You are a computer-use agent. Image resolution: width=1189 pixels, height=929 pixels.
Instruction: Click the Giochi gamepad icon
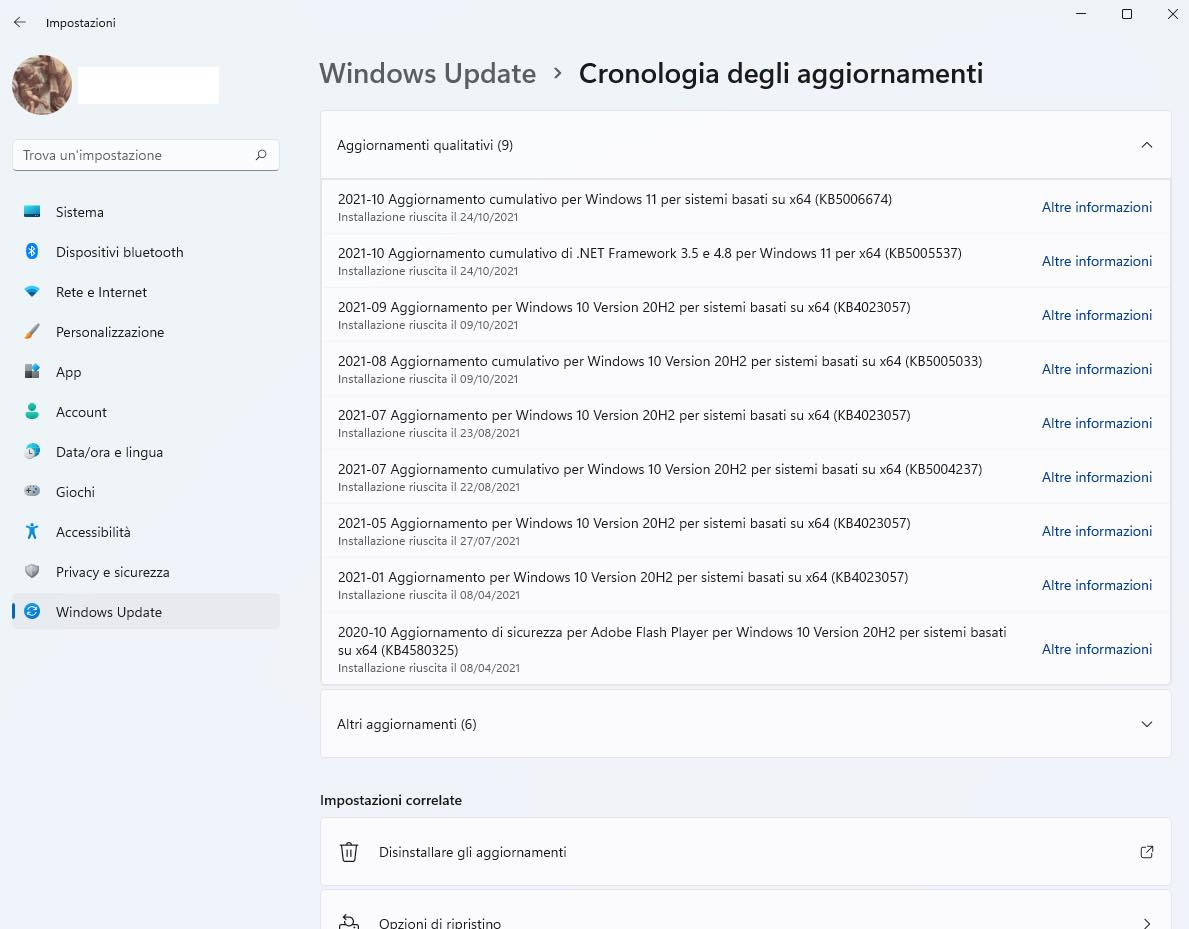[32, 491]
